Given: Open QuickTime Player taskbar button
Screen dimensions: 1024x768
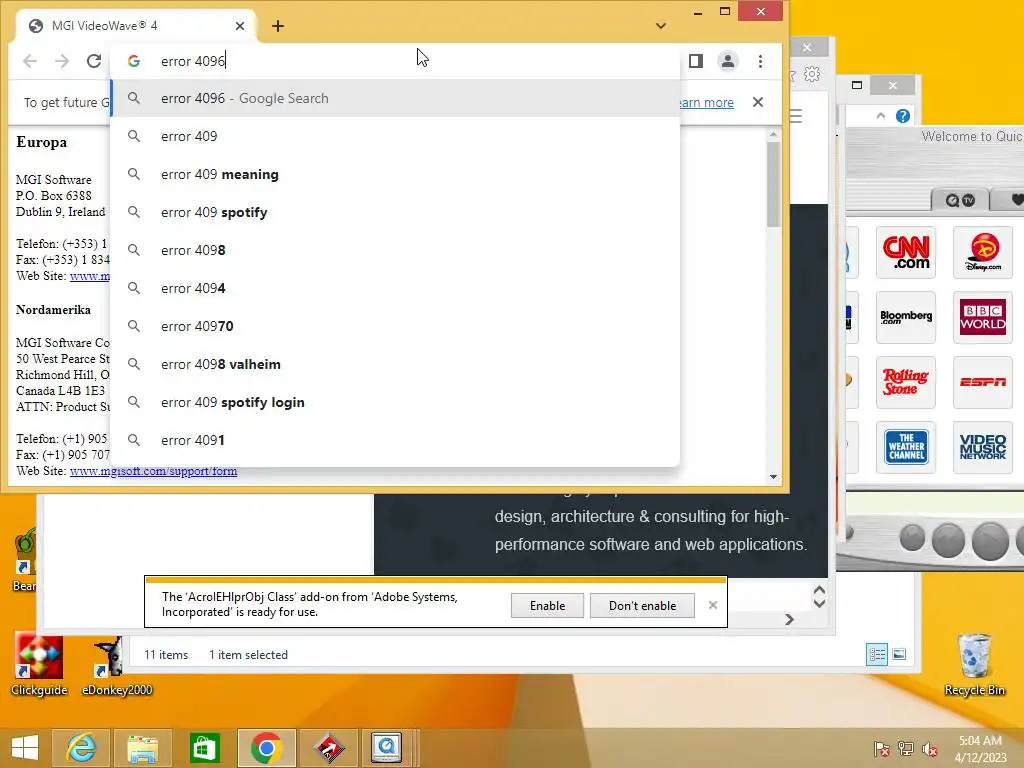Looking at the screenshot, I should point(386,748).
